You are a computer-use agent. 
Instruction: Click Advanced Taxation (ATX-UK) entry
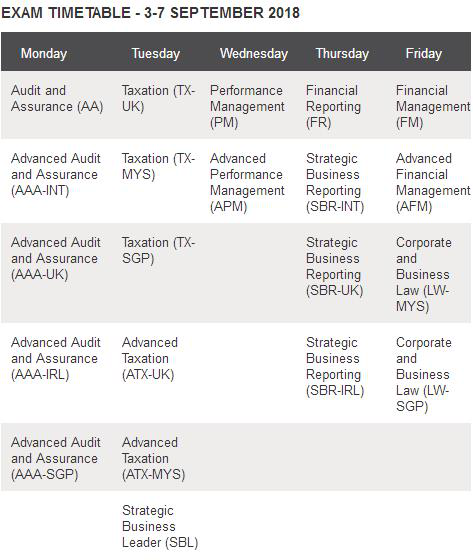[150, 358]
